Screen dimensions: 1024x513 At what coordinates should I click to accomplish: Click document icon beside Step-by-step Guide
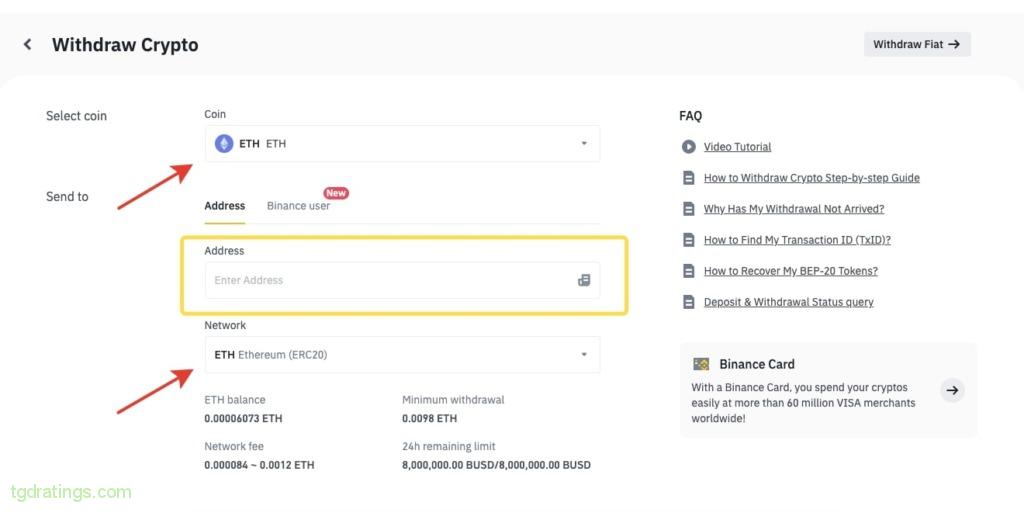point(688,178)
